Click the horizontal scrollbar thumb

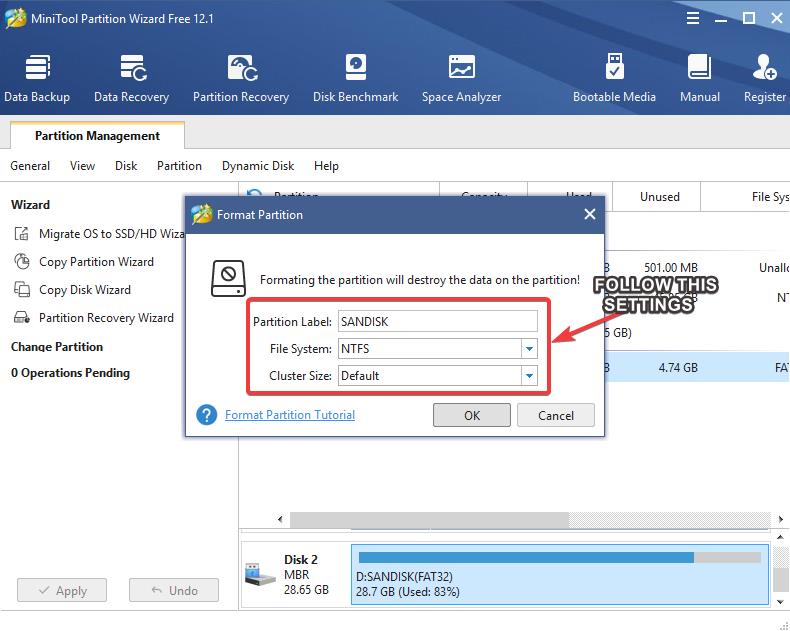pyautogui.click(x=429, y=520)
